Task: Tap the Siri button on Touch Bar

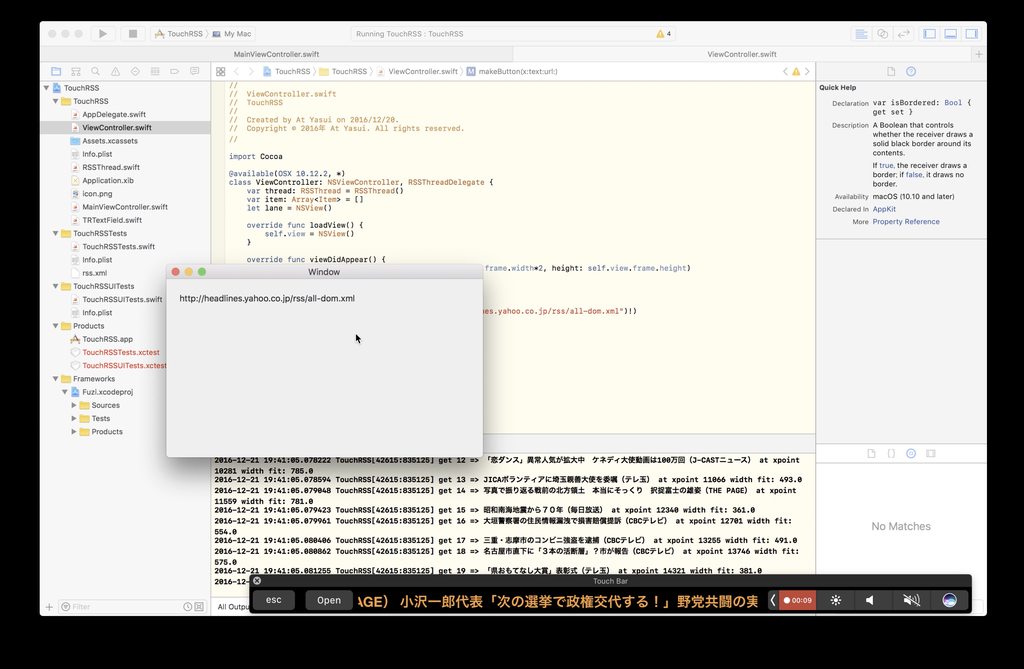Action: click(950, 600)
